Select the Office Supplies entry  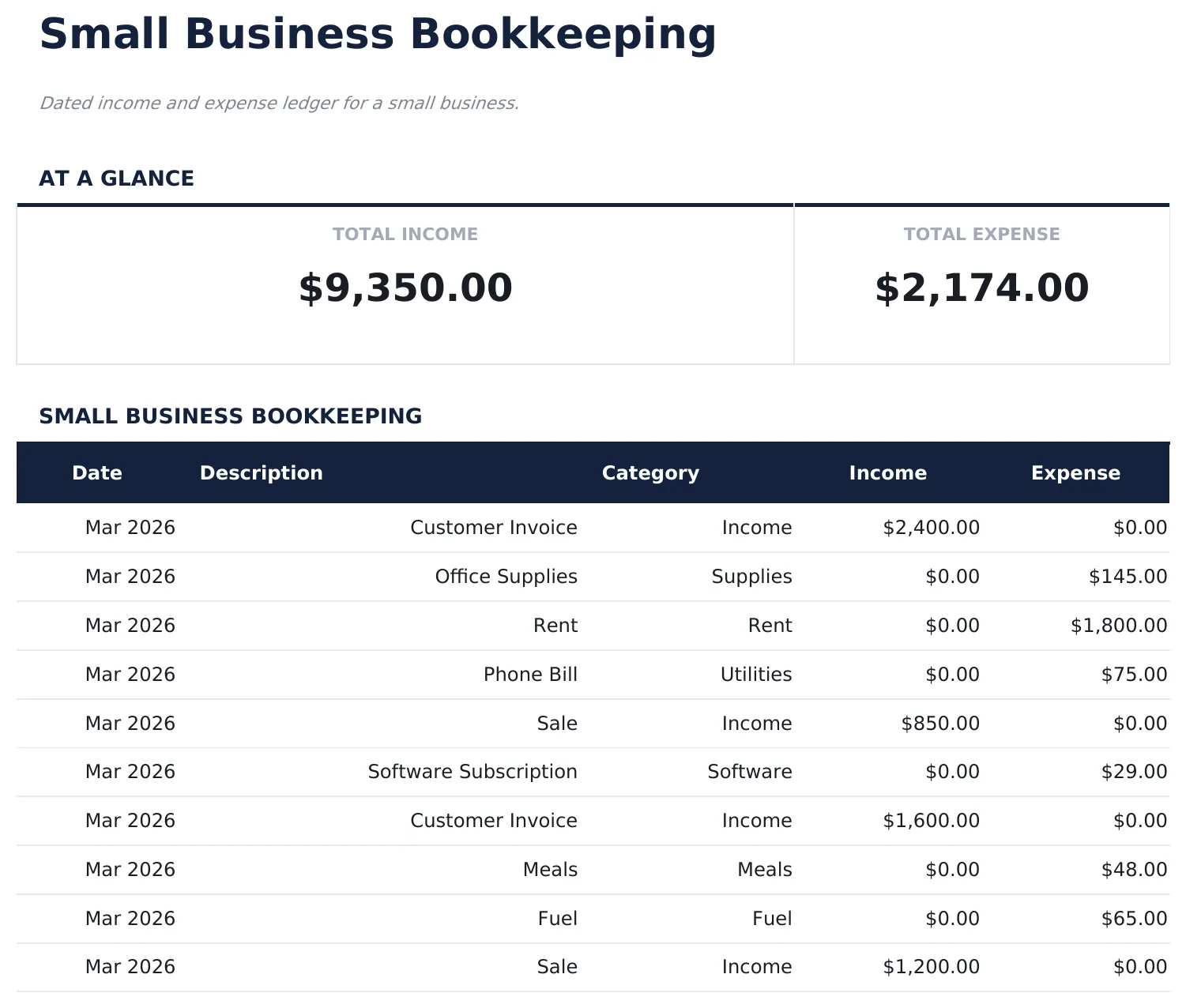tap(506, 576)
